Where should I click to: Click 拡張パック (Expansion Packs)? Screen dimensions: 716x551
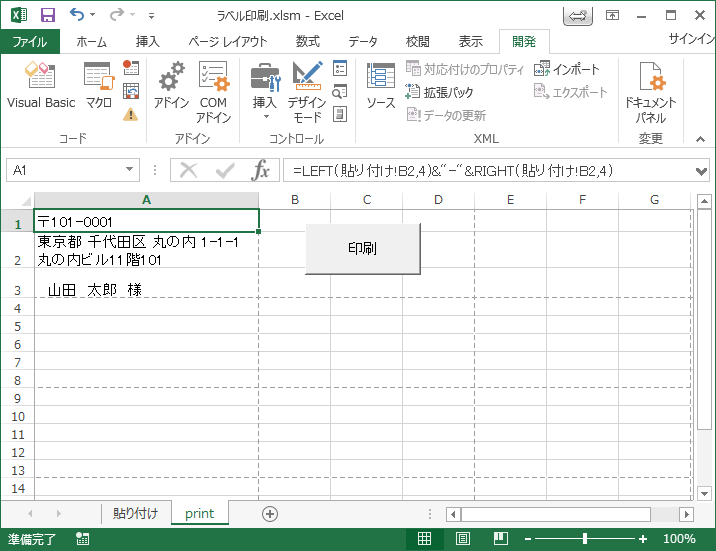[x=439, y=92]
